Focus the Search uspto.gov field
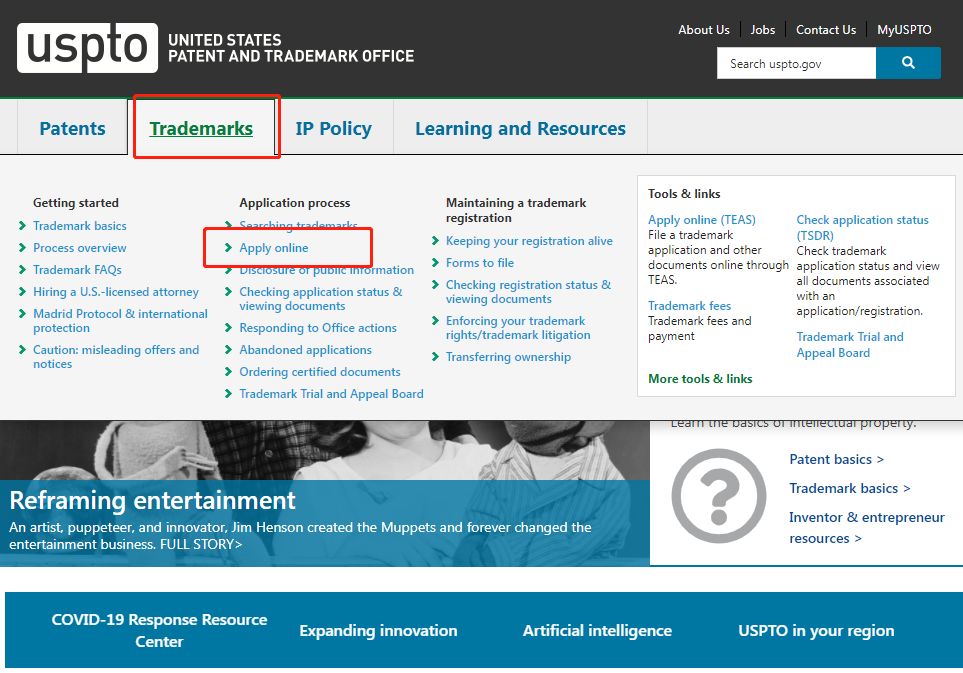This screenshot has height=673, width=963. click(796, 63)
